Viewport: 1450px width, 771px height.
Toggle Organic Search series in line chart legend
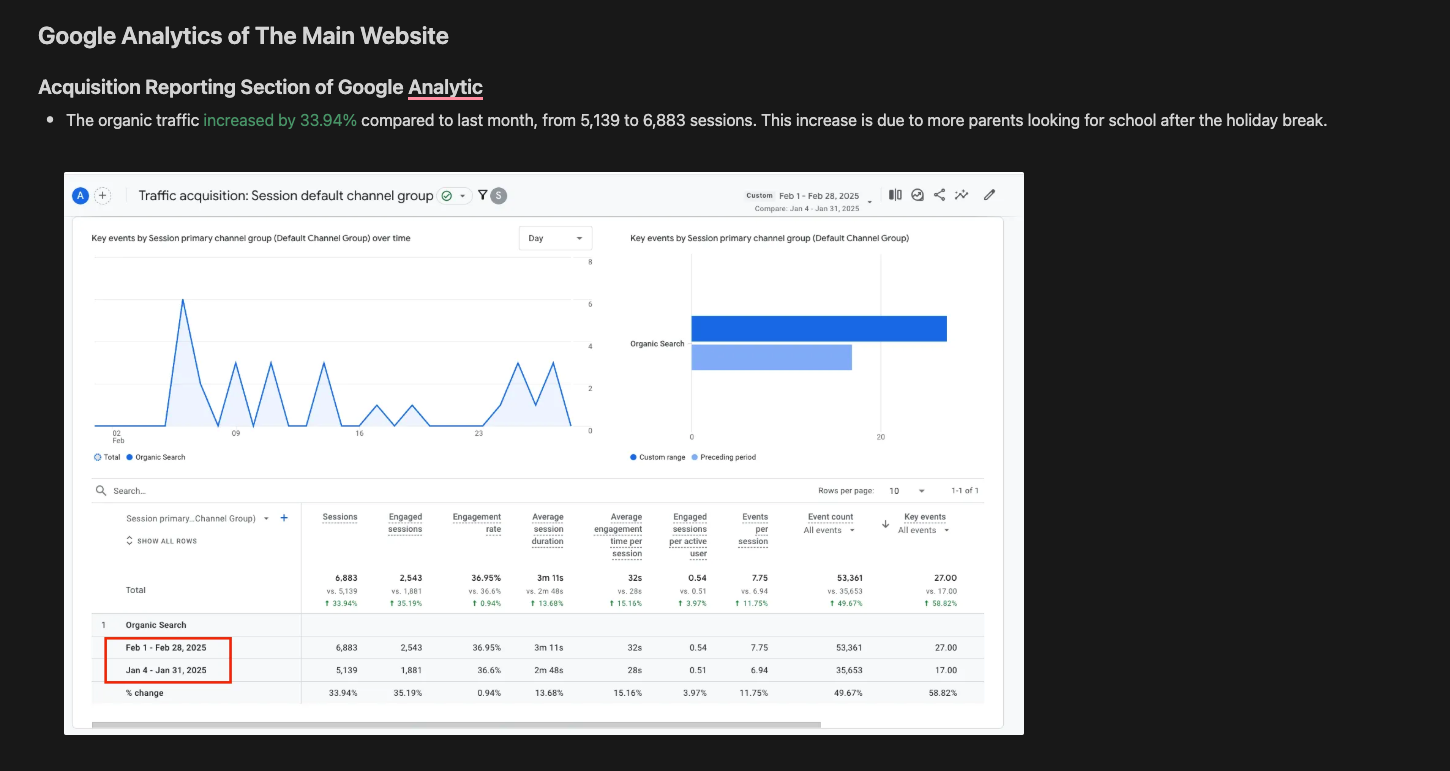156,457
